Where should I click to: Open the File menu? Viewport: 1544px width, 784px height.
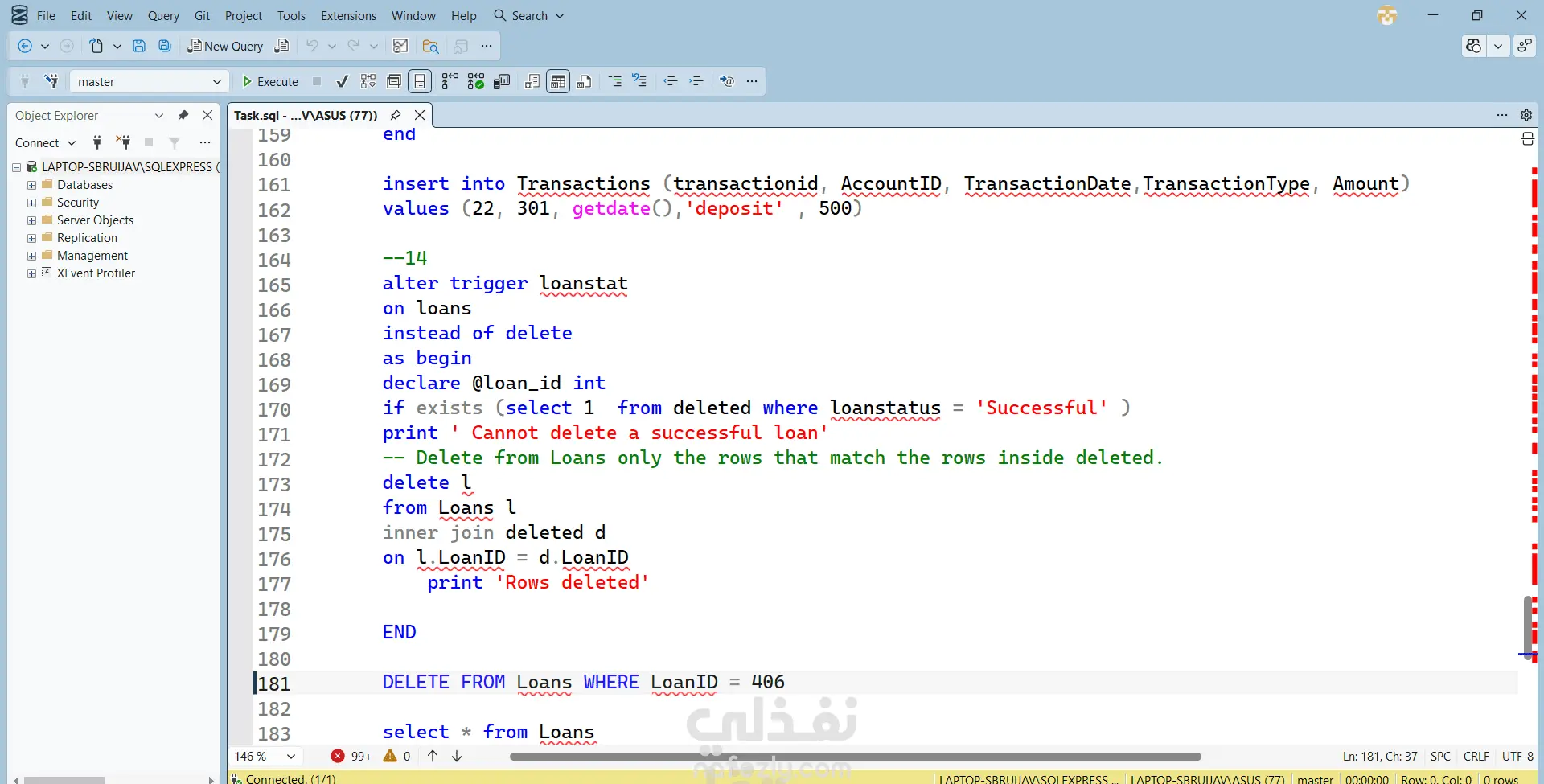[x=46, y=15]
